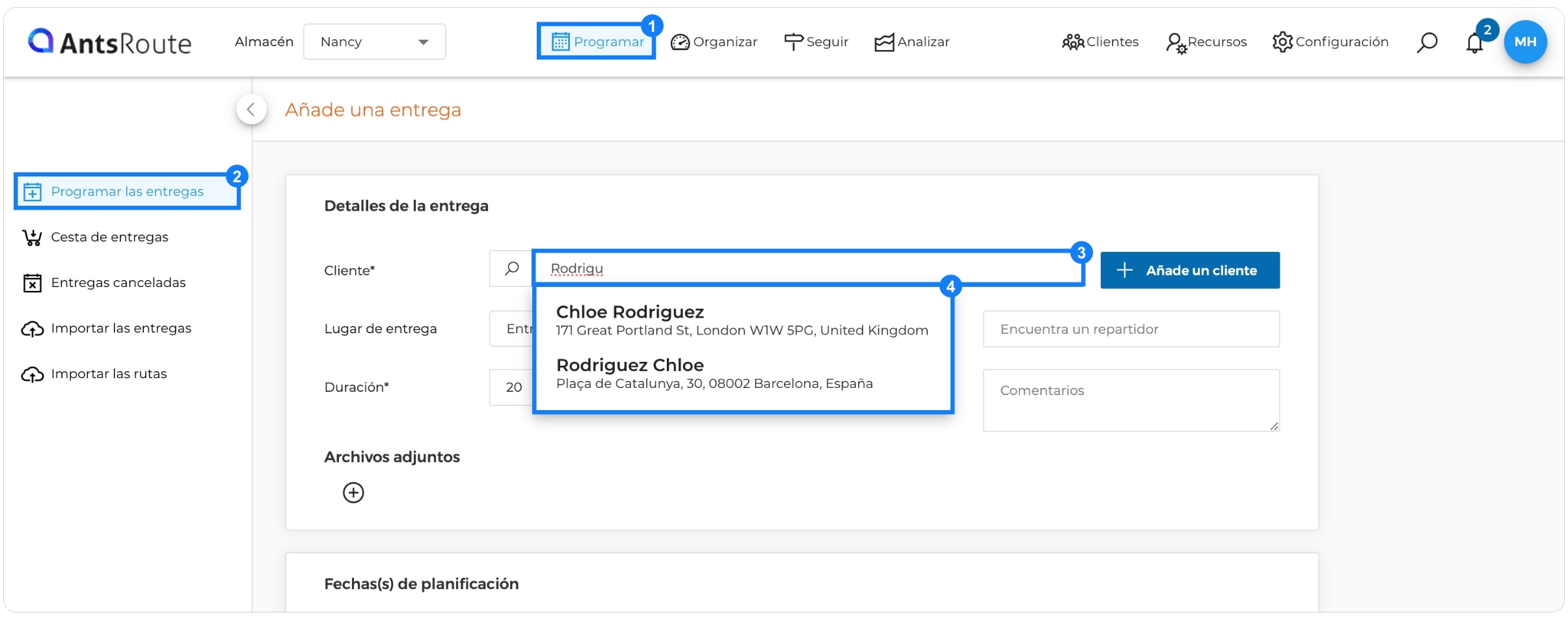Image resolution: width=1568 pixels, height=619 pixels.
Task: Click Añade un cliente button
Action: coord(1190,270)
